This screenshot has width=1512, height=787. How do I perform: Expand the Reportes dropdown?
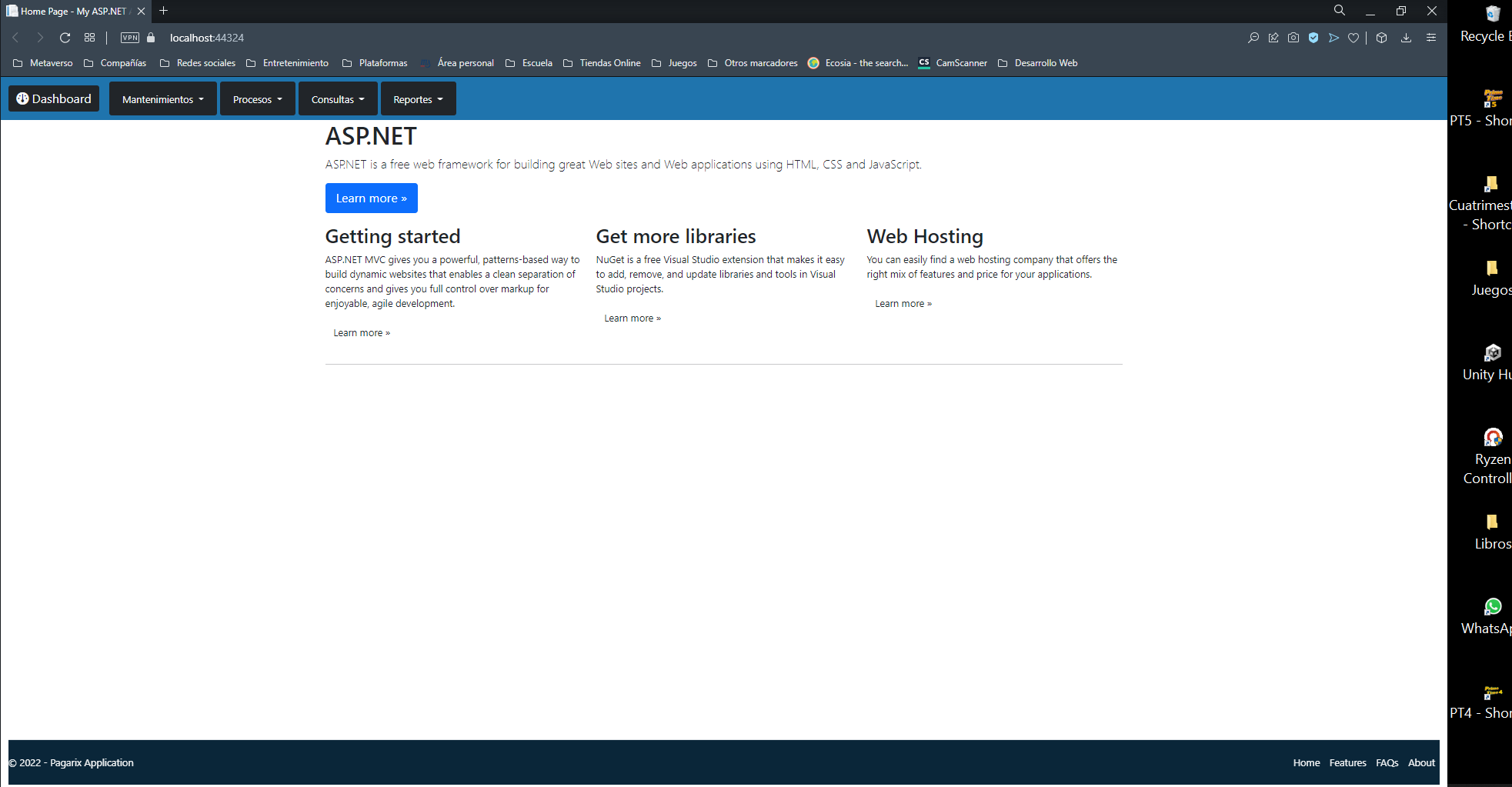418,98
